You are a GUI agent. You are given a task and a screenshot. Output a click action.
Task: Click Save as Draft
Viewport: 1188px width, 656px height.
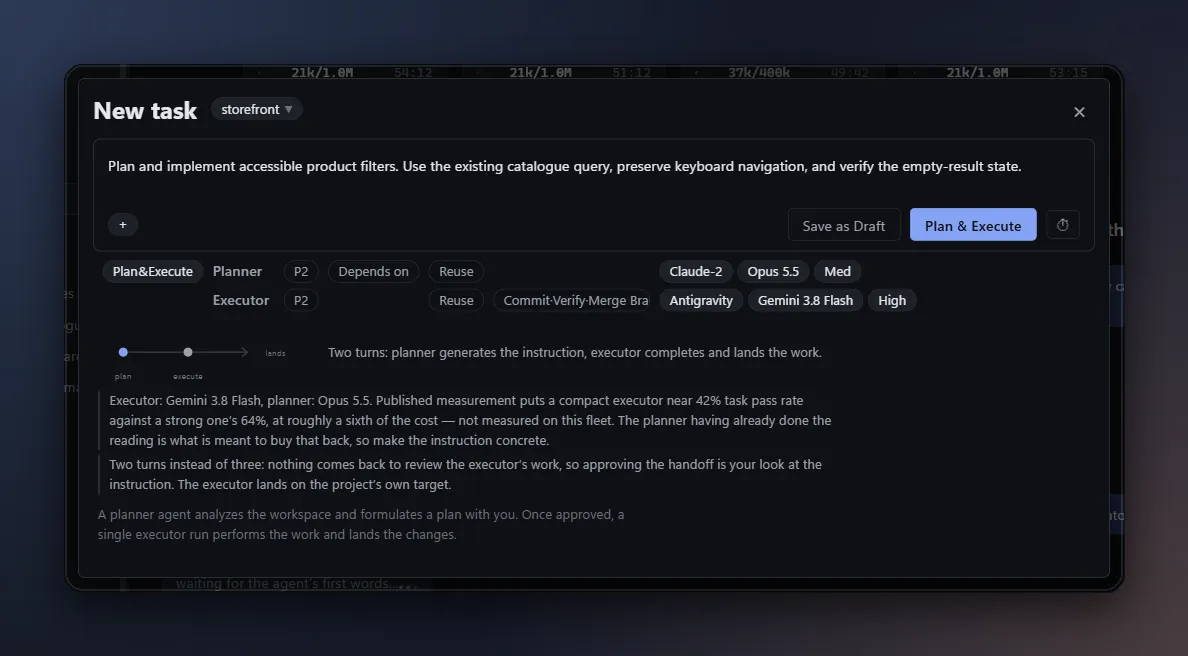(843, 226)
